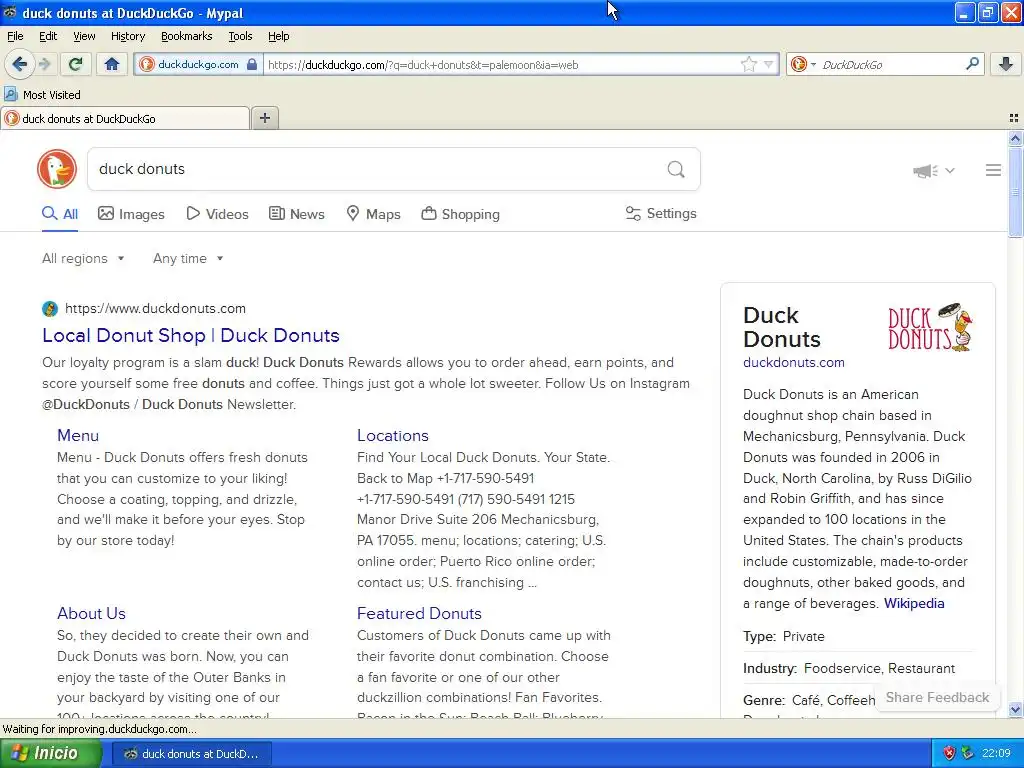The width and height of the screenshot is (1024, 768).
Task: Open the search engine selector dropdown
Action: pos(803,64)
